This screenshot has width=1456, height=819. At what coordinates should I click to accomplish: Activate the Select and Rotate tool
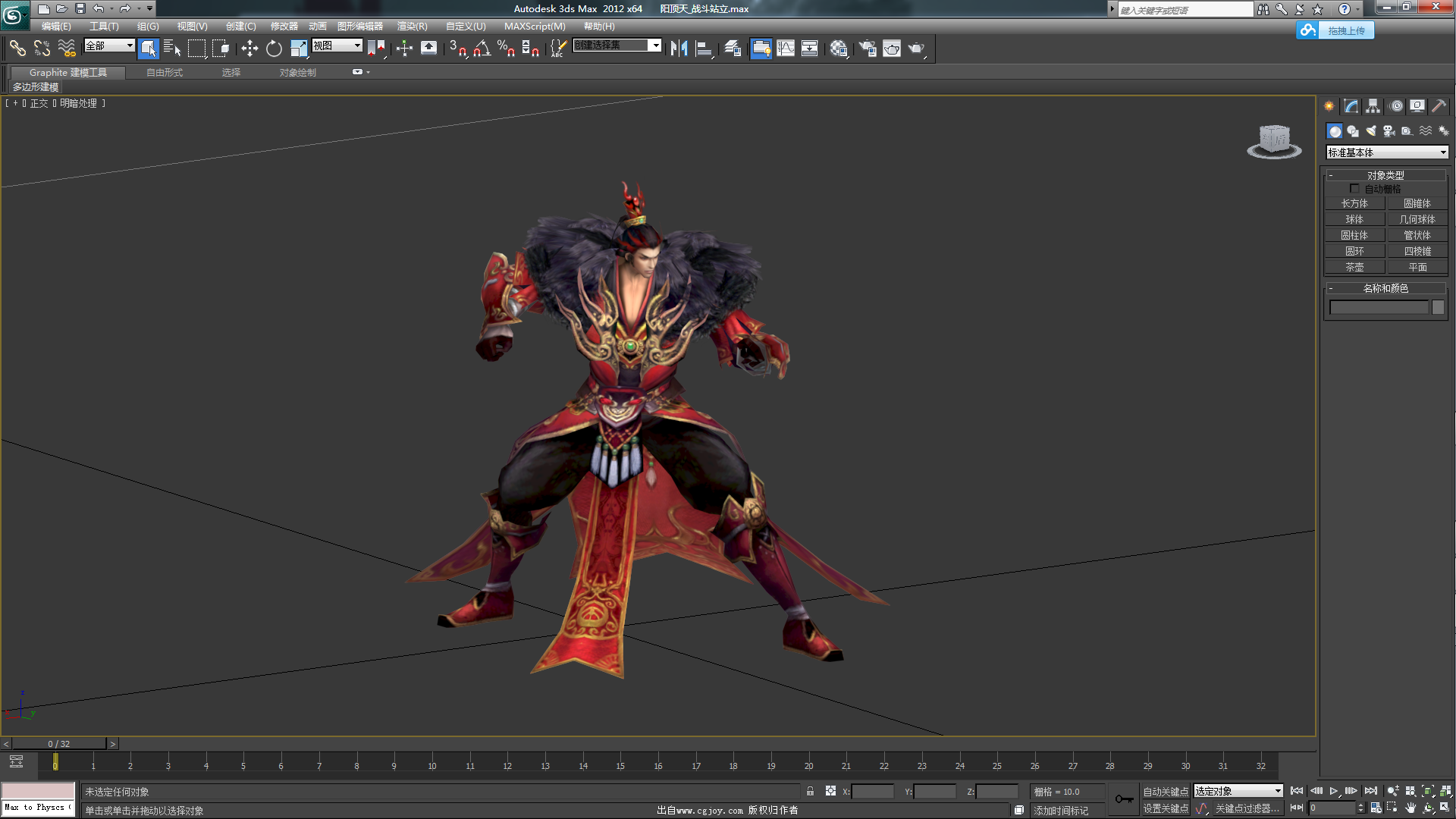tap(274, 49)
